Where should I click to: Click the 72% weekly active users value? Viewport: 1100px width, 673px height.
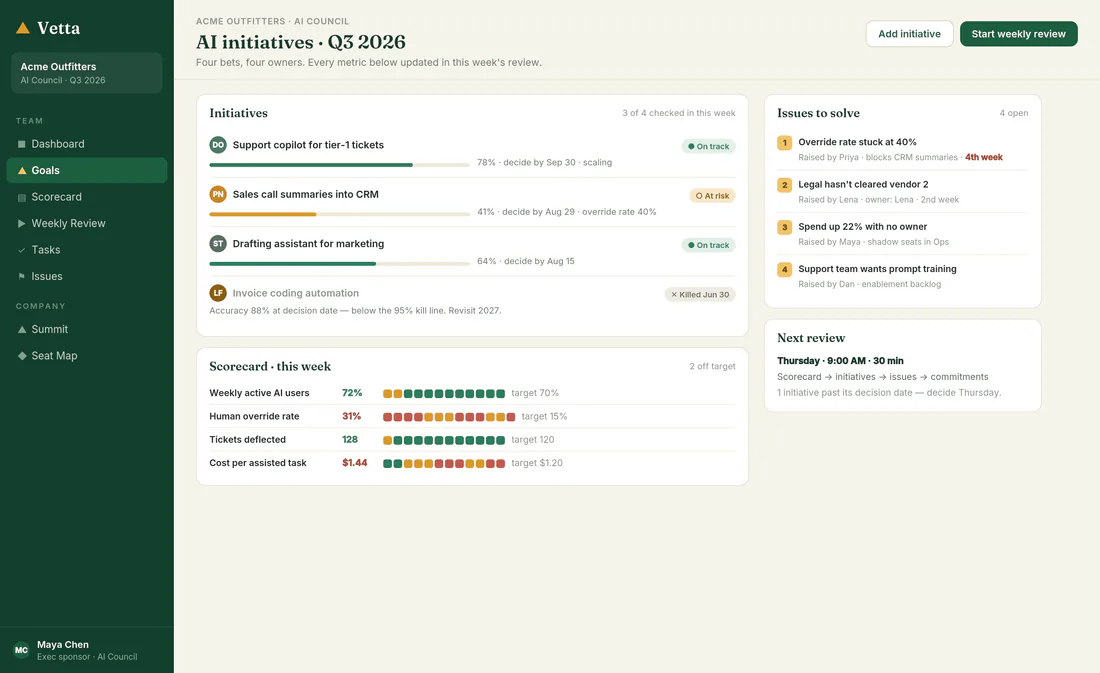coord(352,393)
